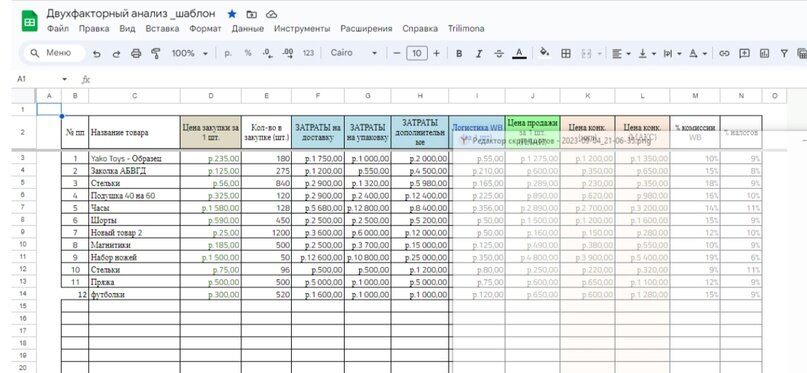Decrease decimal places
This screenshot has width=807, height=373.
tap(268, 54)
